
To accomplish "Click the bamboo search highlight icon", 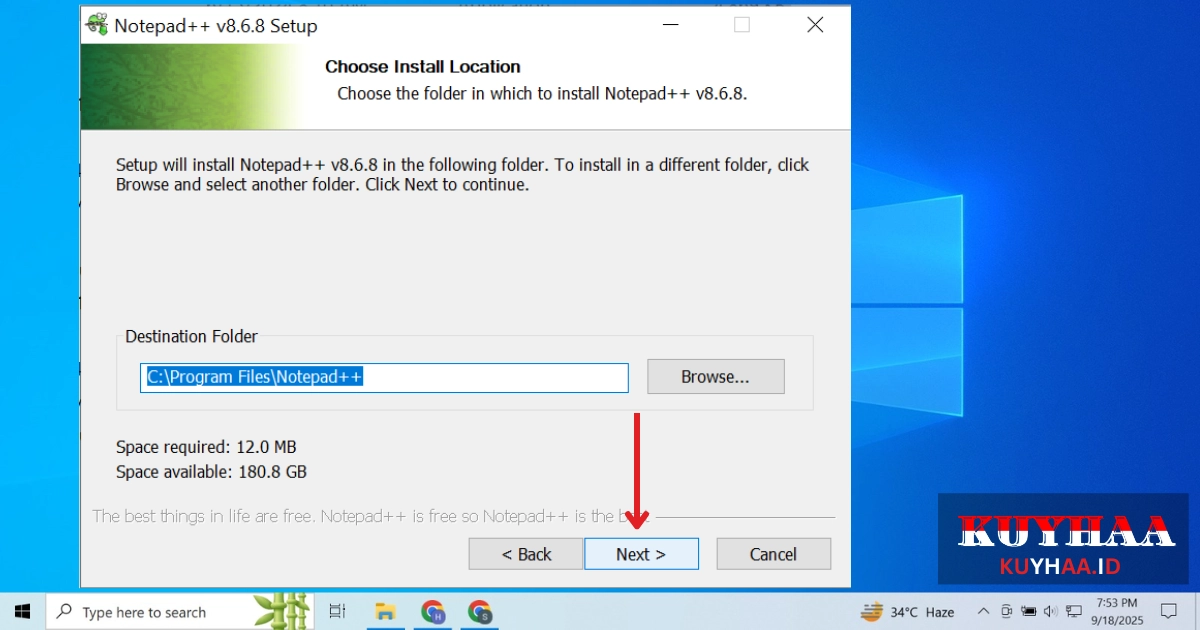I will [x=281, y=611].
